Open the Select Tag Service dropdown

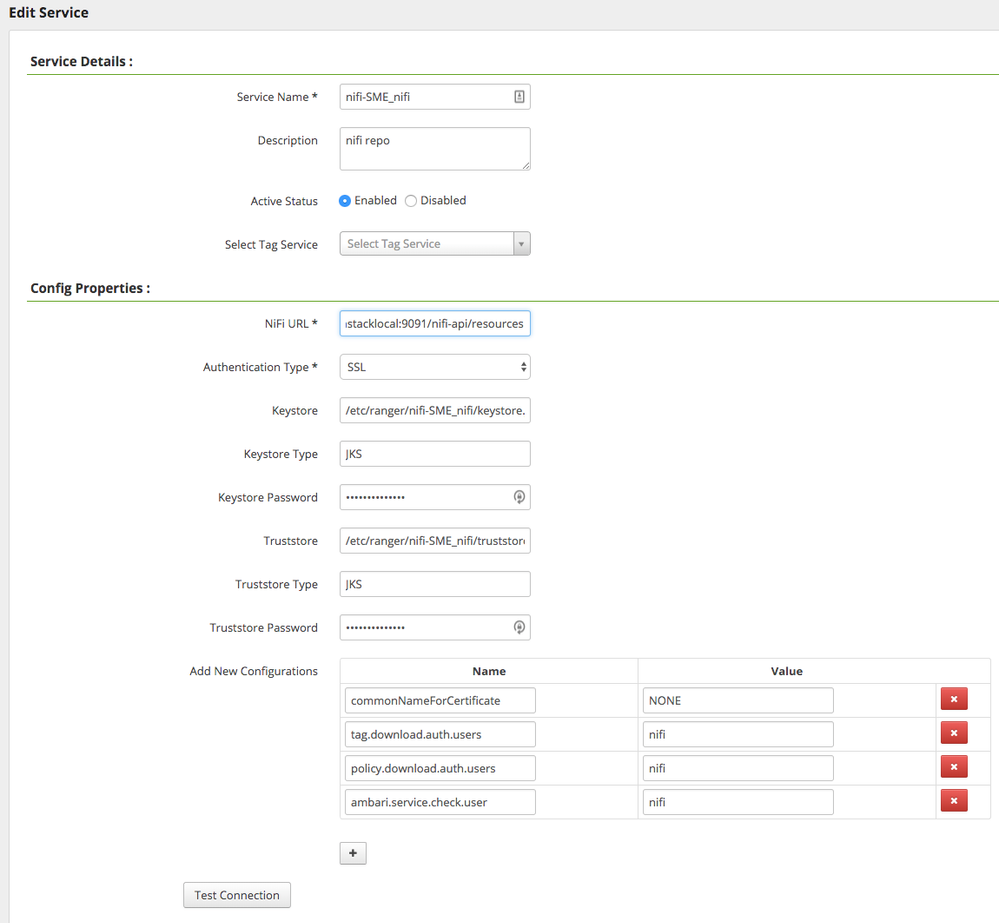point(434,244)
